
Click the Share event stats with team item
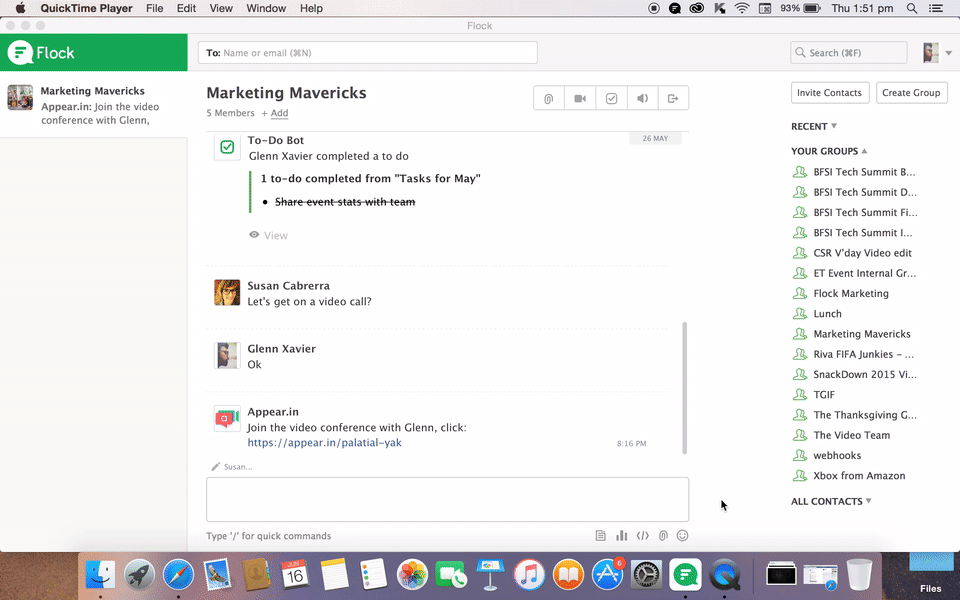(345, 202)
